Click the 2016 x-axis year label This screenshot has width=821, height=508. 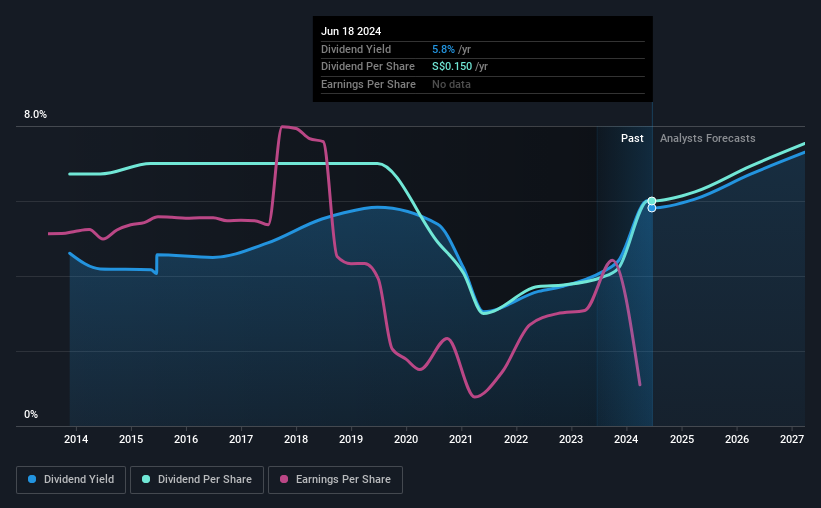coord(186,439)
